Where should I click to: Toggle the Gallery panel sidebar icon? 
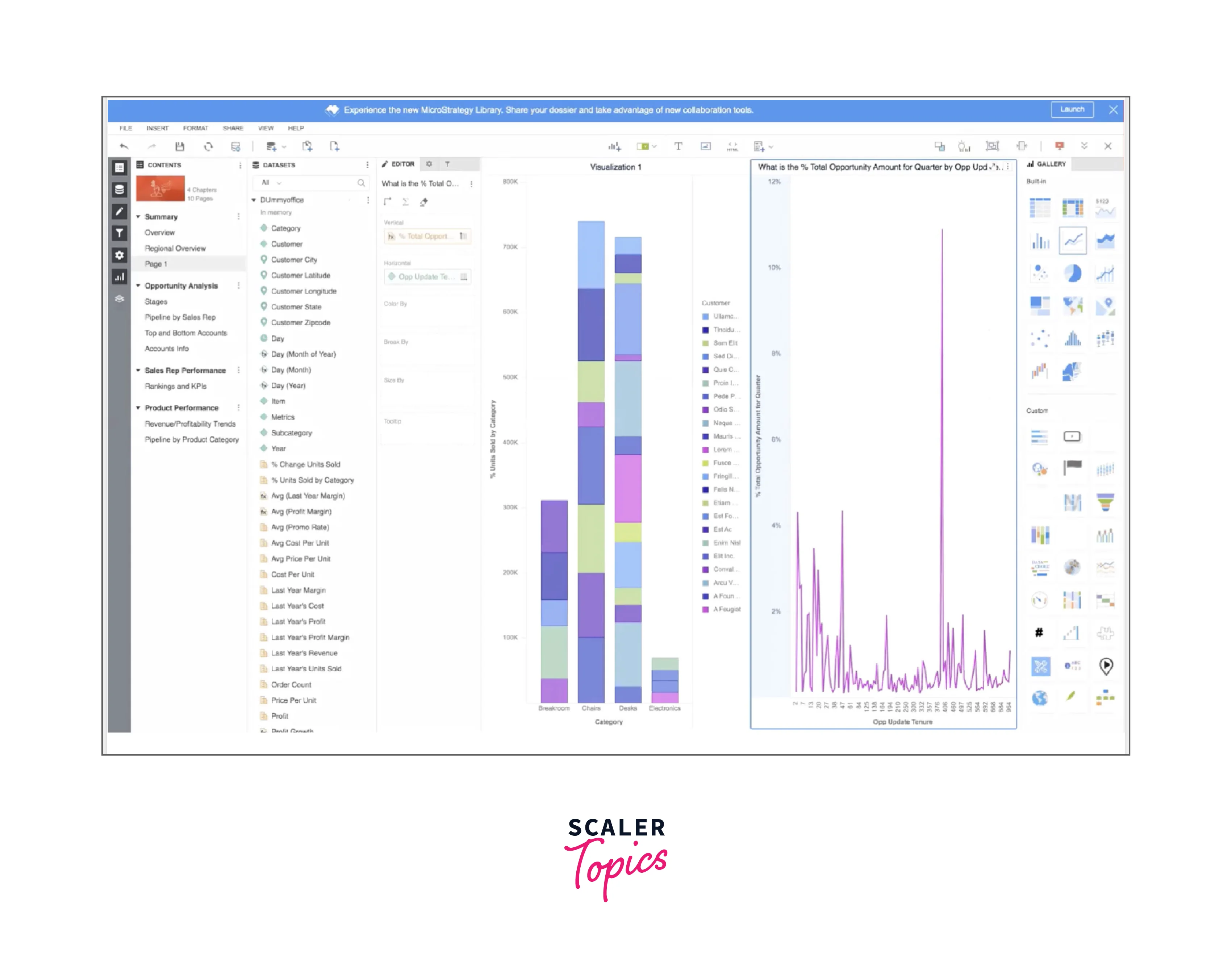click(x=119, y=277)
